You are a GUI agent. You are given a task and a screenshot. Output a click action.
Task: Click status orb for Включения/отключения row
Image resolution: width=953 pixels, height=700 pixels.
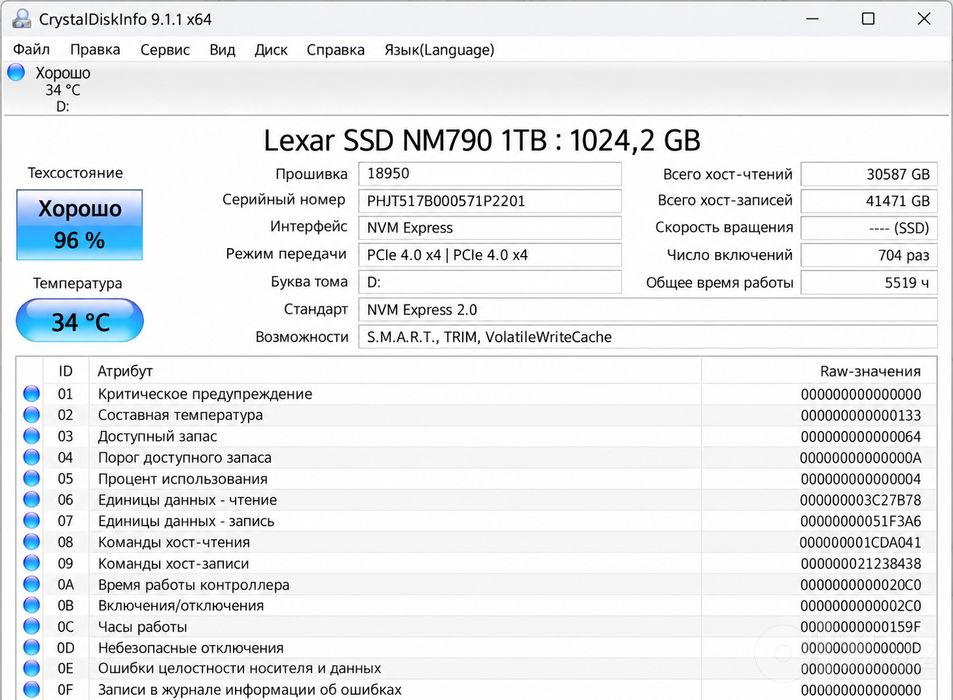click(x=32, y=605)
